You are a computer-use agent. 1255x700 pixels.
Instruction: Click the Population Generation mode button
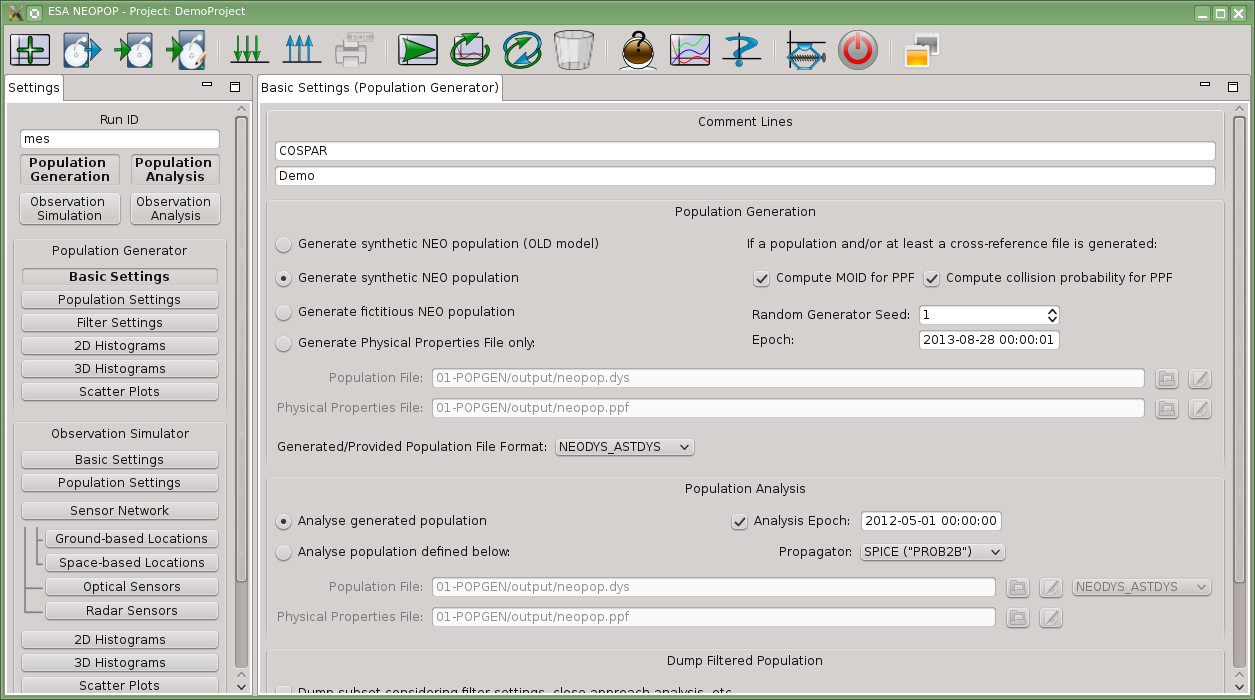(70, 170)
